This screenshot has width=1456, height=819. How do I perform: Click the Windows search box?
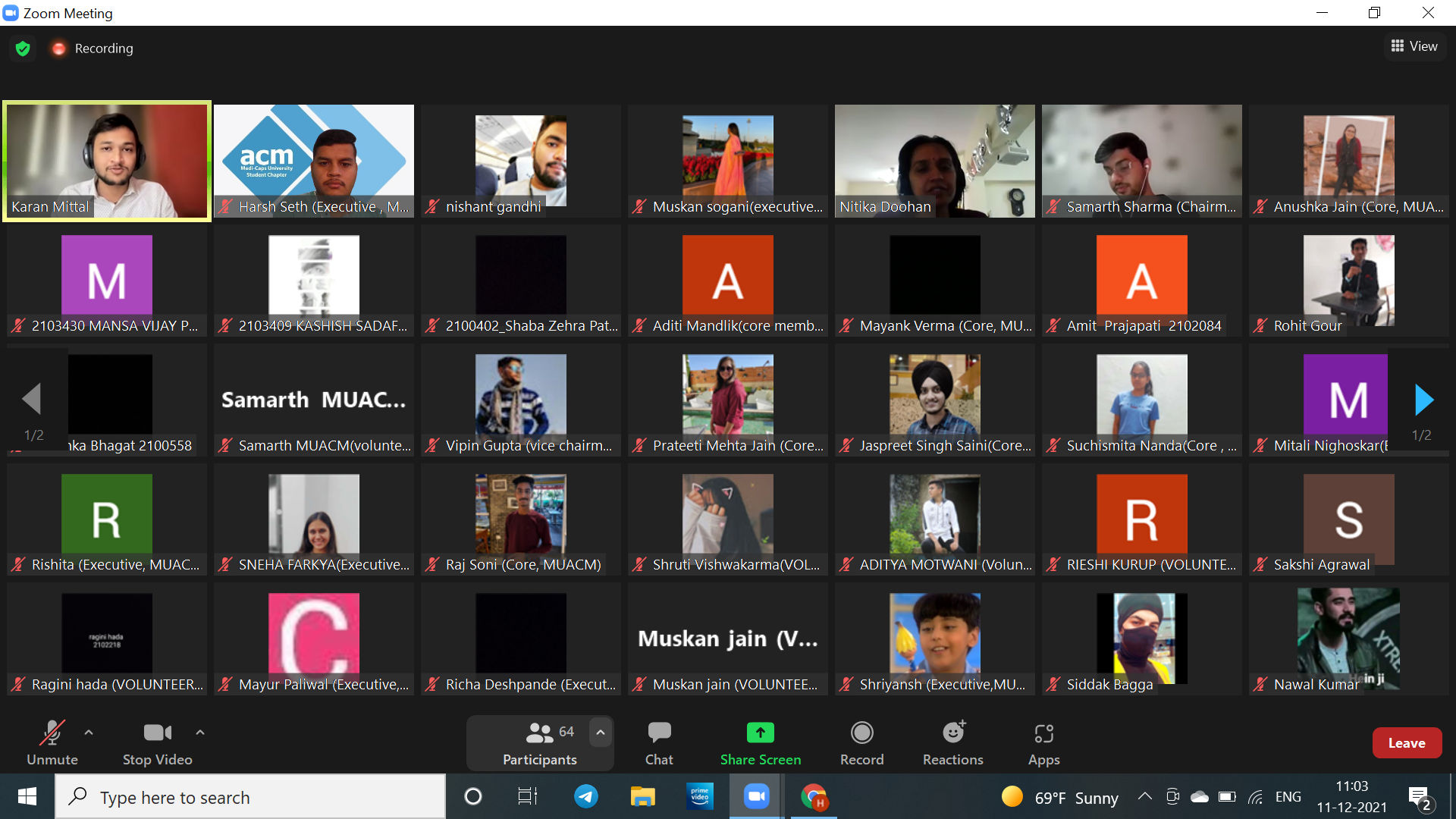coord(250,797)
